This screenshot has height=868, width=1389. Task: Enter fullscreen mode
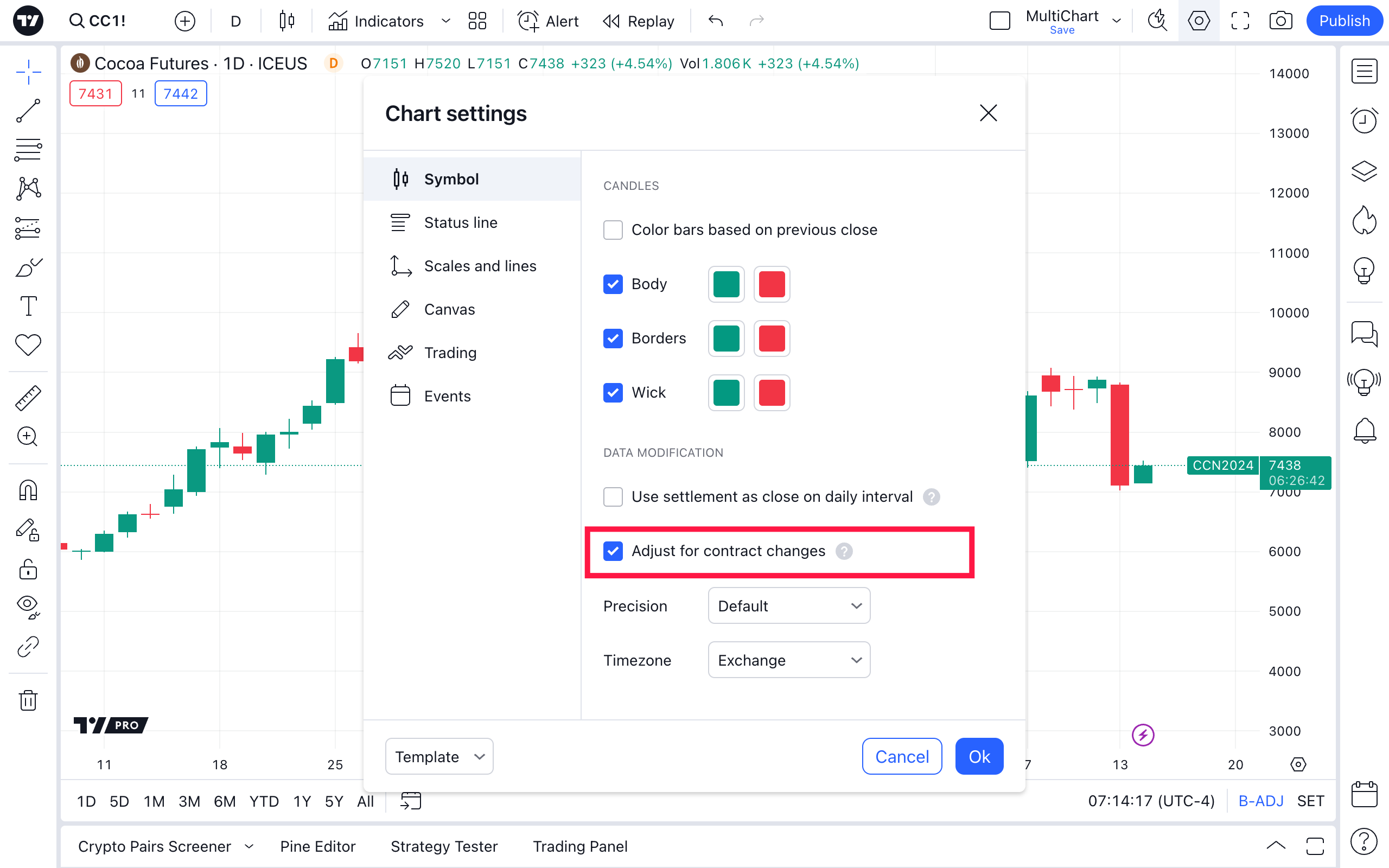tap(1240, 21)
